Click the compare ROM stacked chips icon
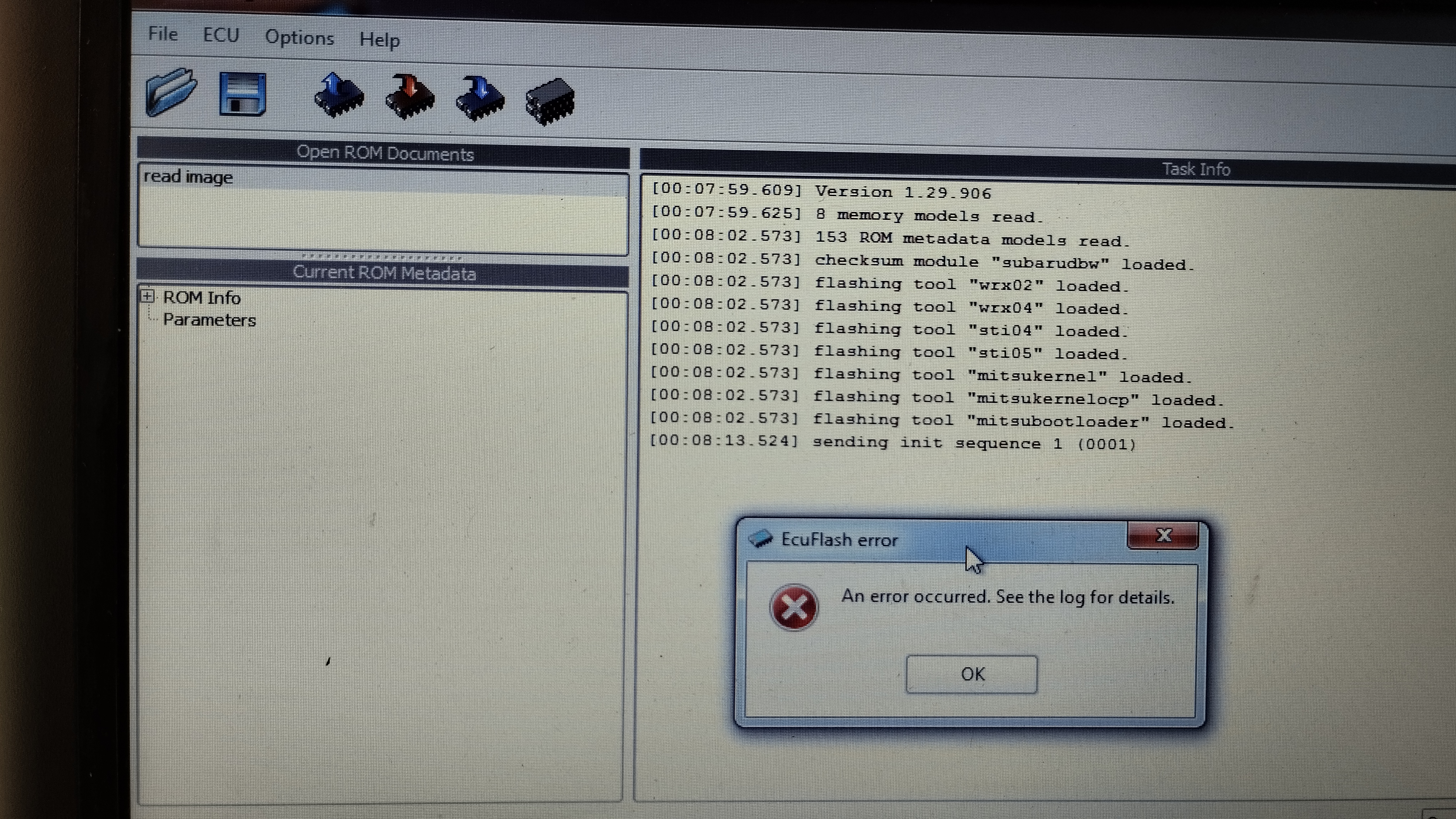Image resolution: width=1456 pixels, height=819 pixels. (550, 102)
